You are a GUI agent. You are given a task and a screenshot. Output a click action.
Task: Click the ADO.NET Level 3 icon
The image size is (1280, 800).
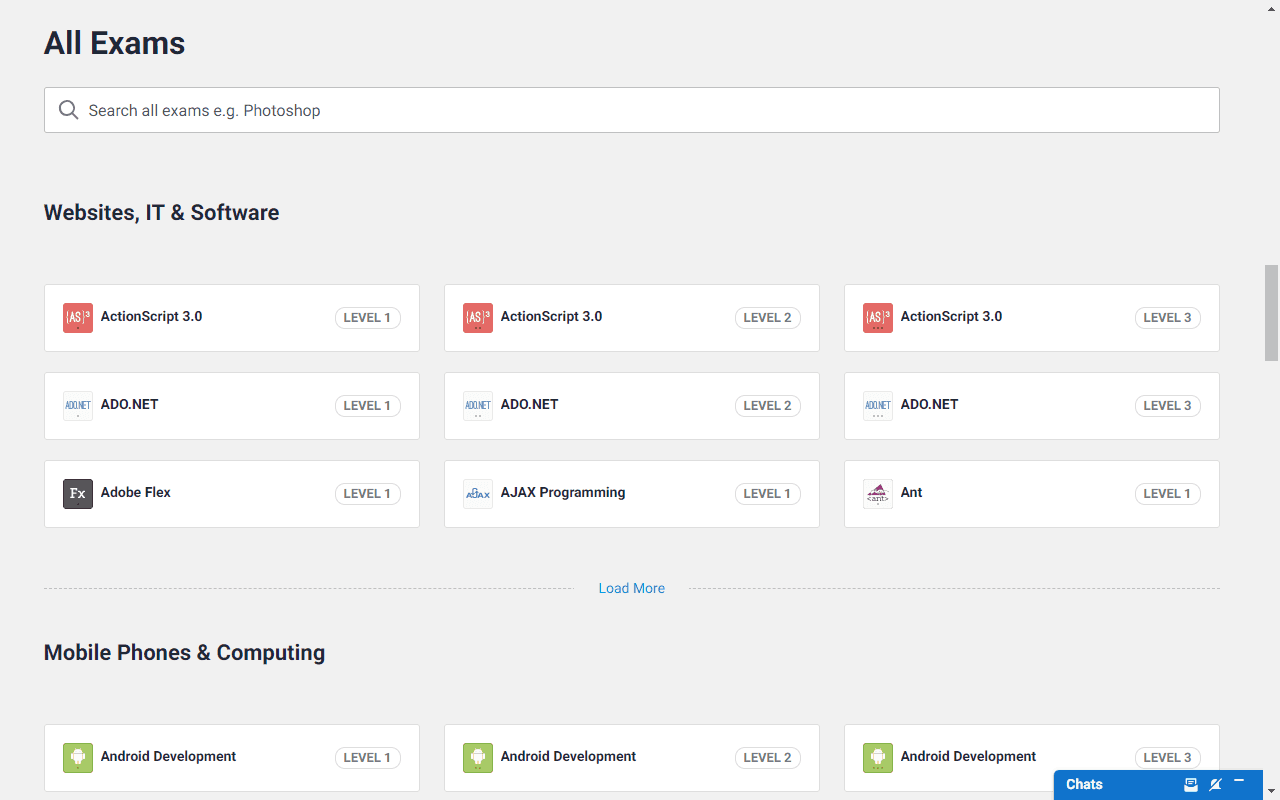[878, 406]
